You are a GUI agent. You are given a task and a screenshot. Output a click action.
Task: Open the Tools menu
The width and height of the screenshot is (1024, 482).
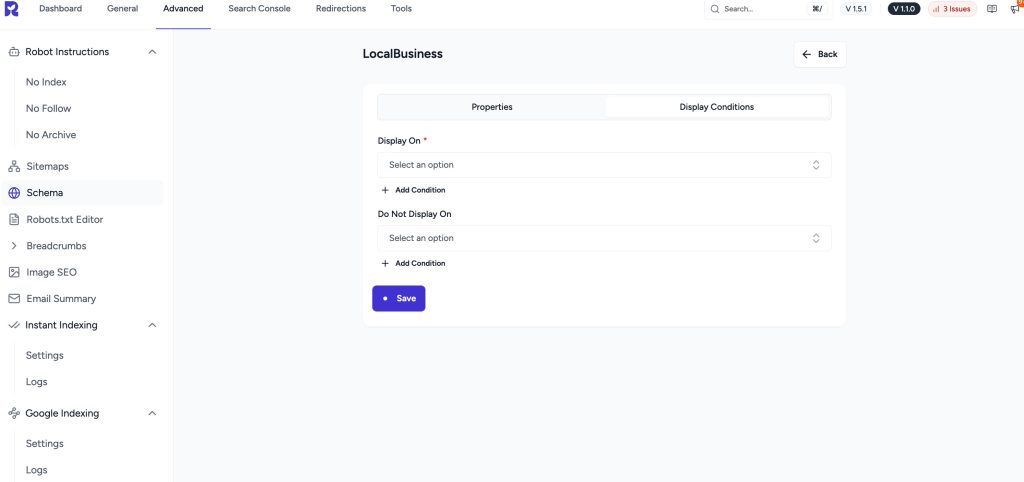coord(401,8)
